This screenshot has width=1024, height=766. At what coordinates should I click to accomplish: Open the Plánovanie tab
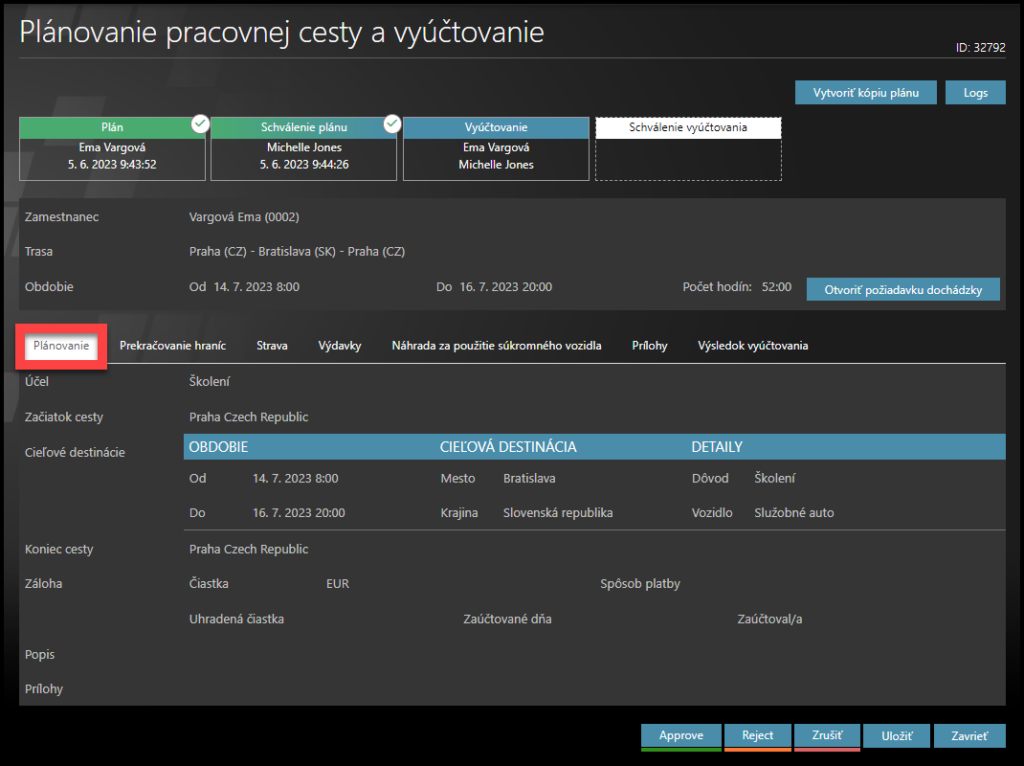tap(61, 346)
